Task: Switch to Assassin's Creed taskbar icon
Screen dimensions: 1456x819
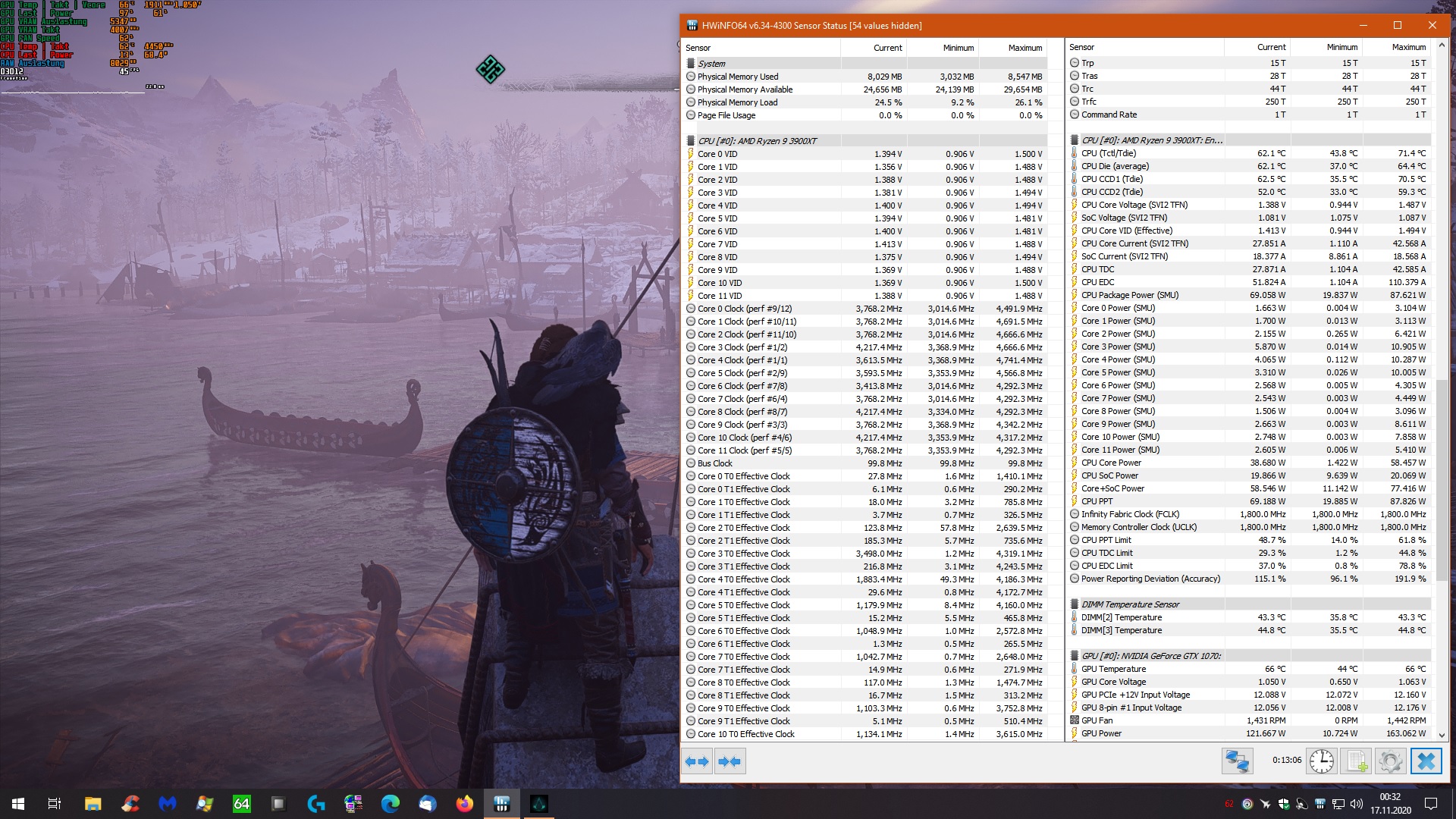Action: pyautogui.click(x=538, y=804)
